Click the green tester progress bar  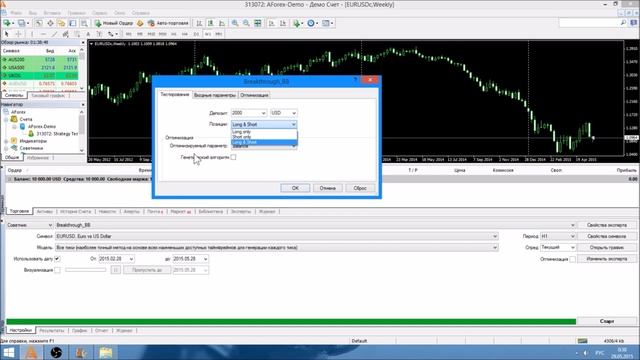291,322
